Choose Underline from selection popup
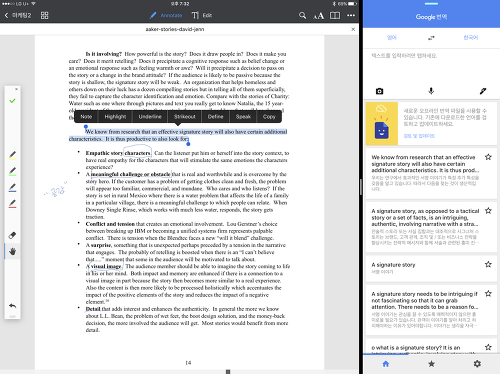The image size is (500, 374). click(x=150, y=117)
